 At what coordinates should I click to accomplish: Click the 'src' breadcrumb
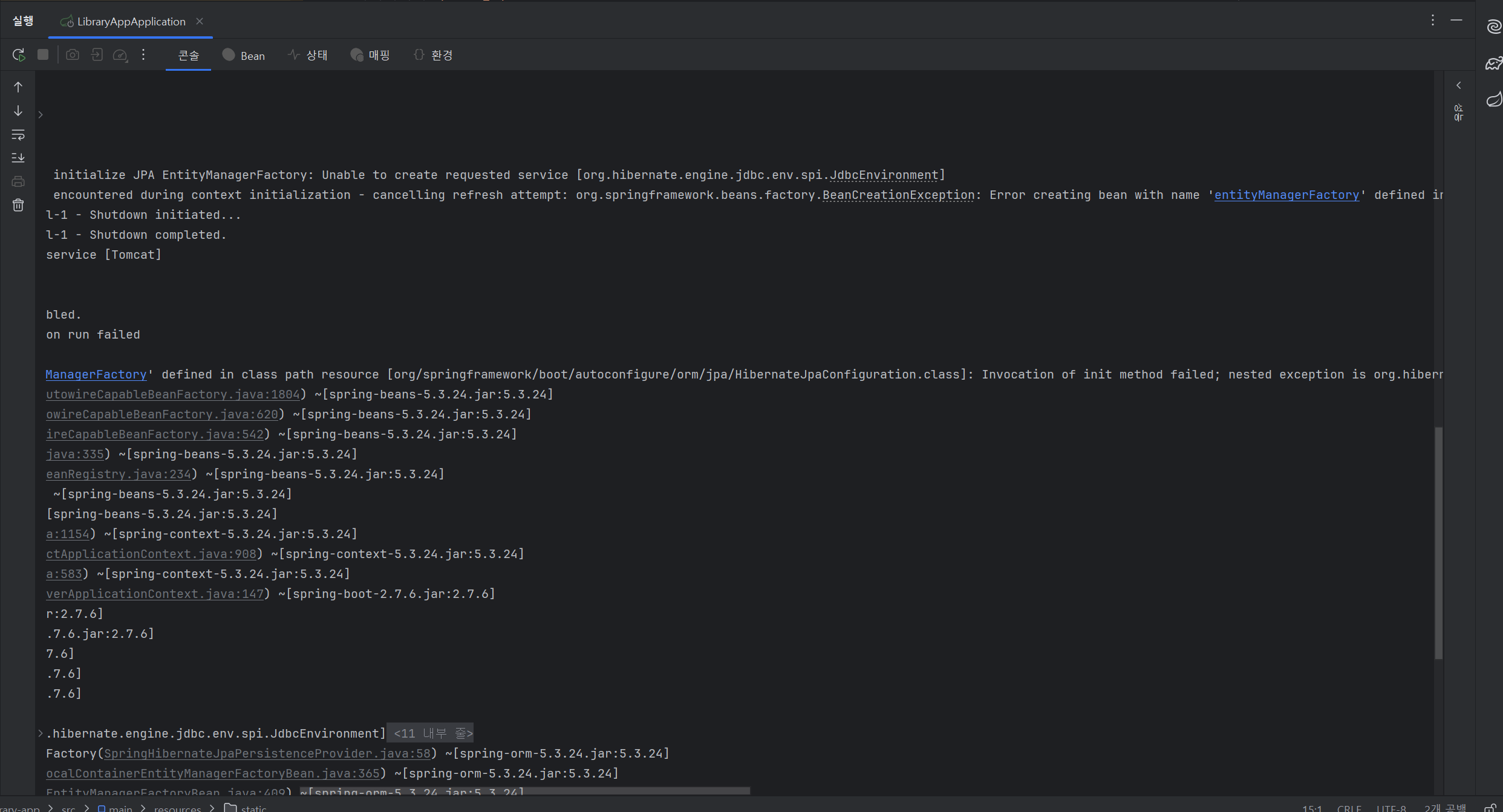(68, 808)
